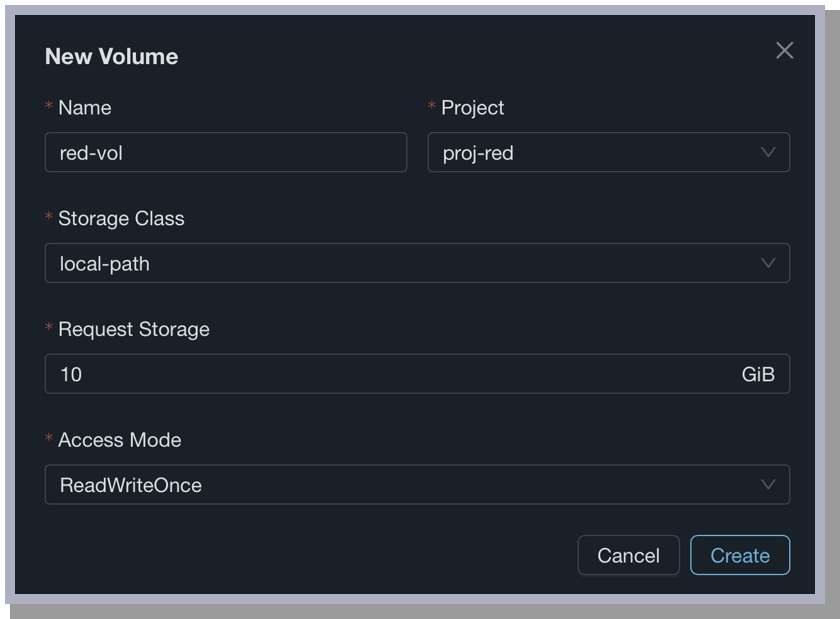The image size is (840, 619).
Task: Click the GiB unit suffix
Action: (758, 374)
